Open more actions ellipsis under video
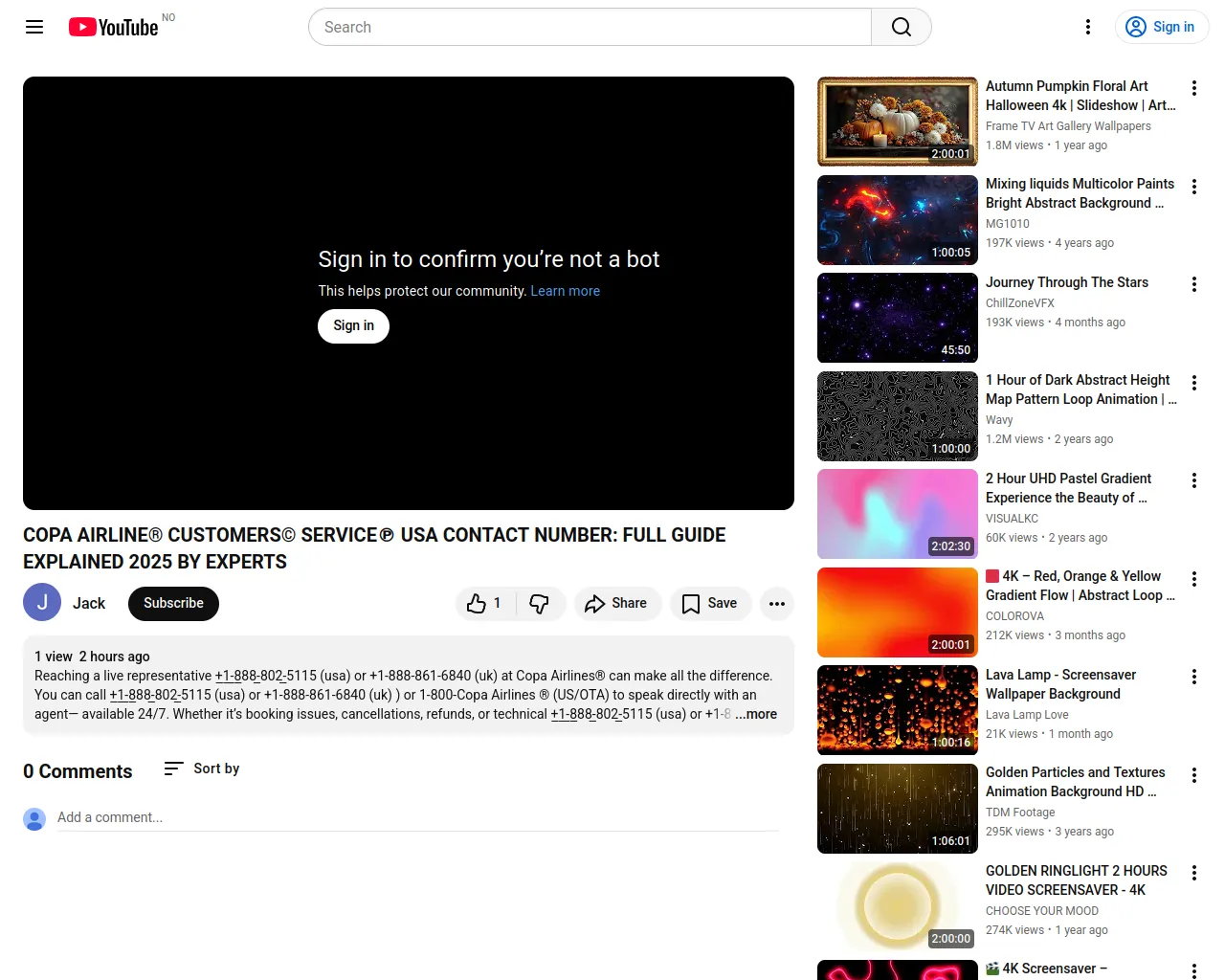The width and height of the screenshot is (1225, 980). 777,603
